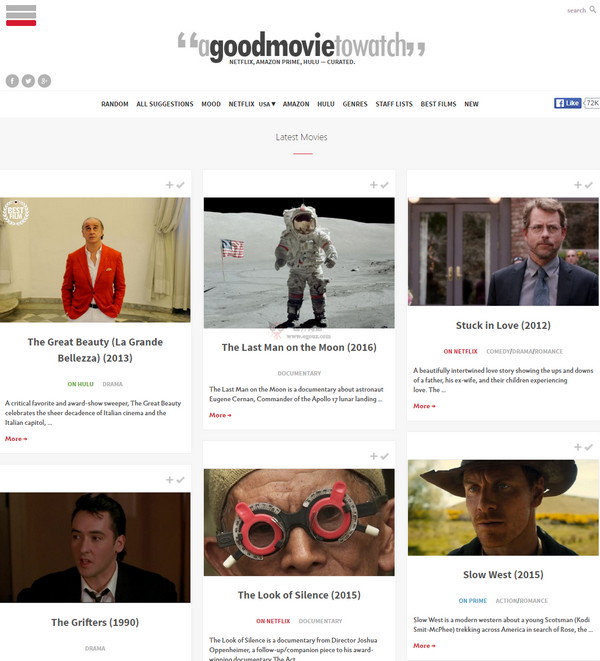Click the Best Film laurel badge
The width and height of the screenshot is (600, 661).
tap(16, 212)
